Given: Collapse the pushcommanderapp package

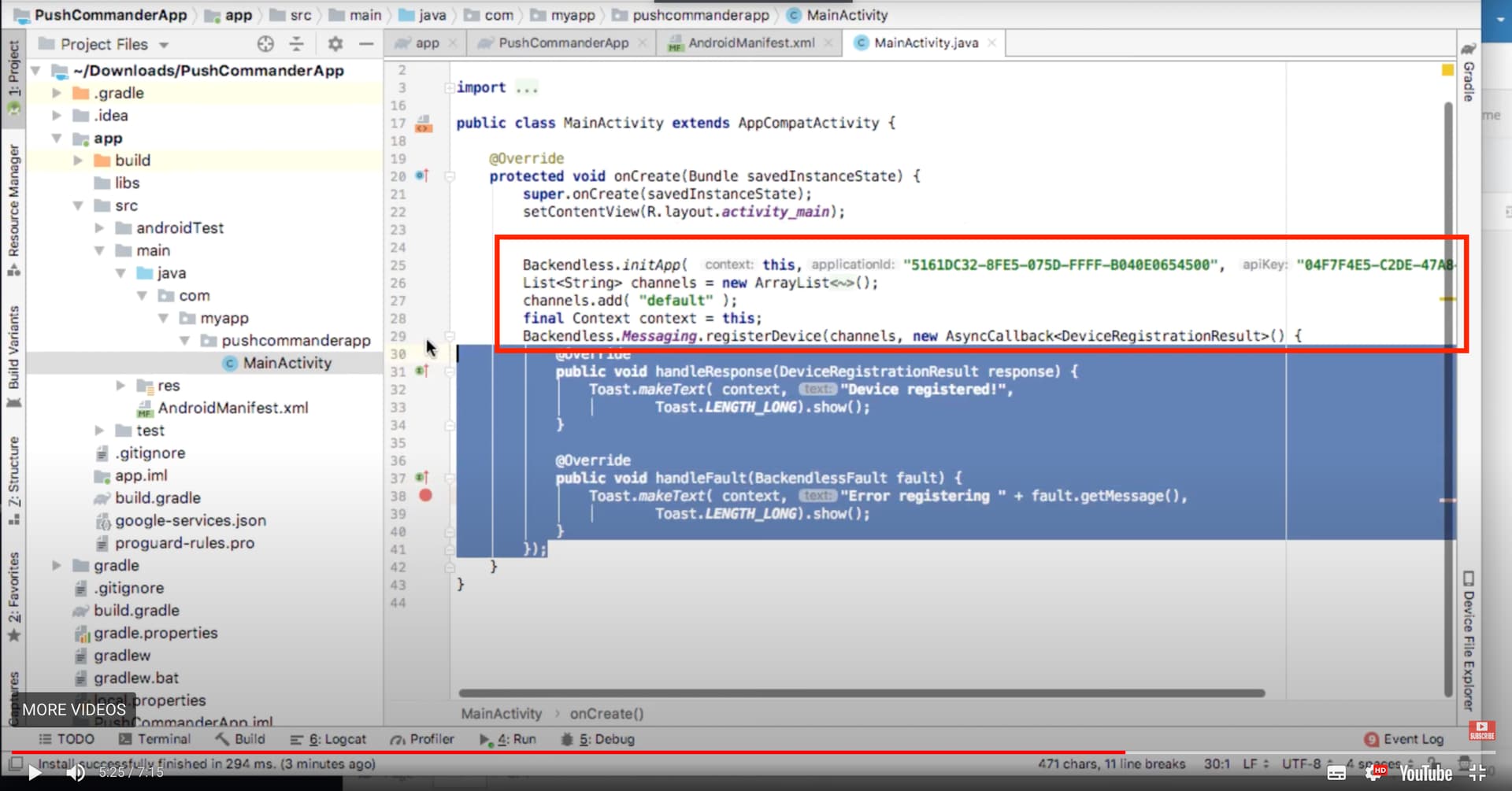Looking at the screenshot, I should point(184,341).
